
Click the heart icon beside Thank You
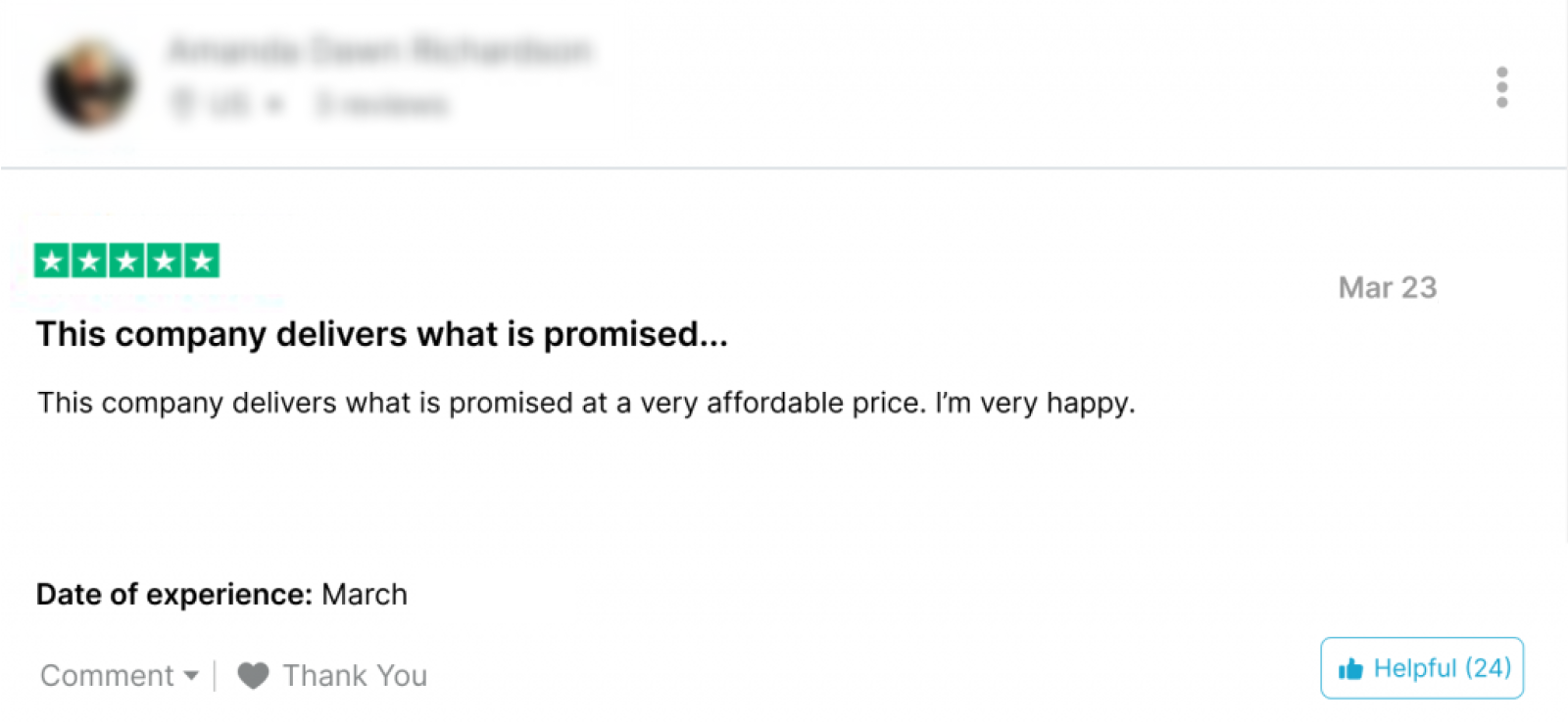(x=253, y=676)
